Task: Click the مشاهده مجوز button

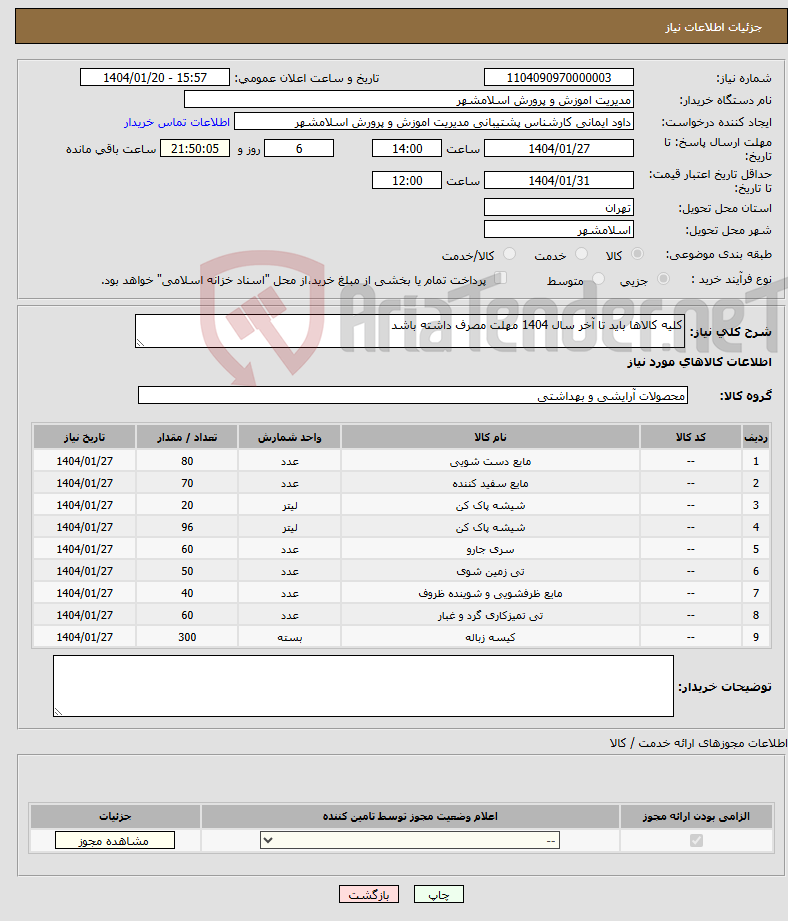Action: [115, 841]
